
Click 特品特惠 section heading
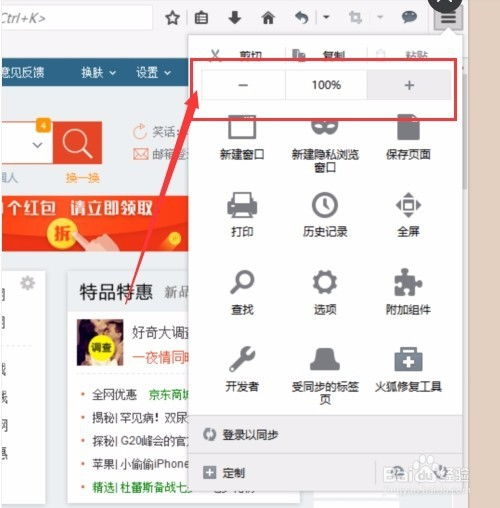116,292
